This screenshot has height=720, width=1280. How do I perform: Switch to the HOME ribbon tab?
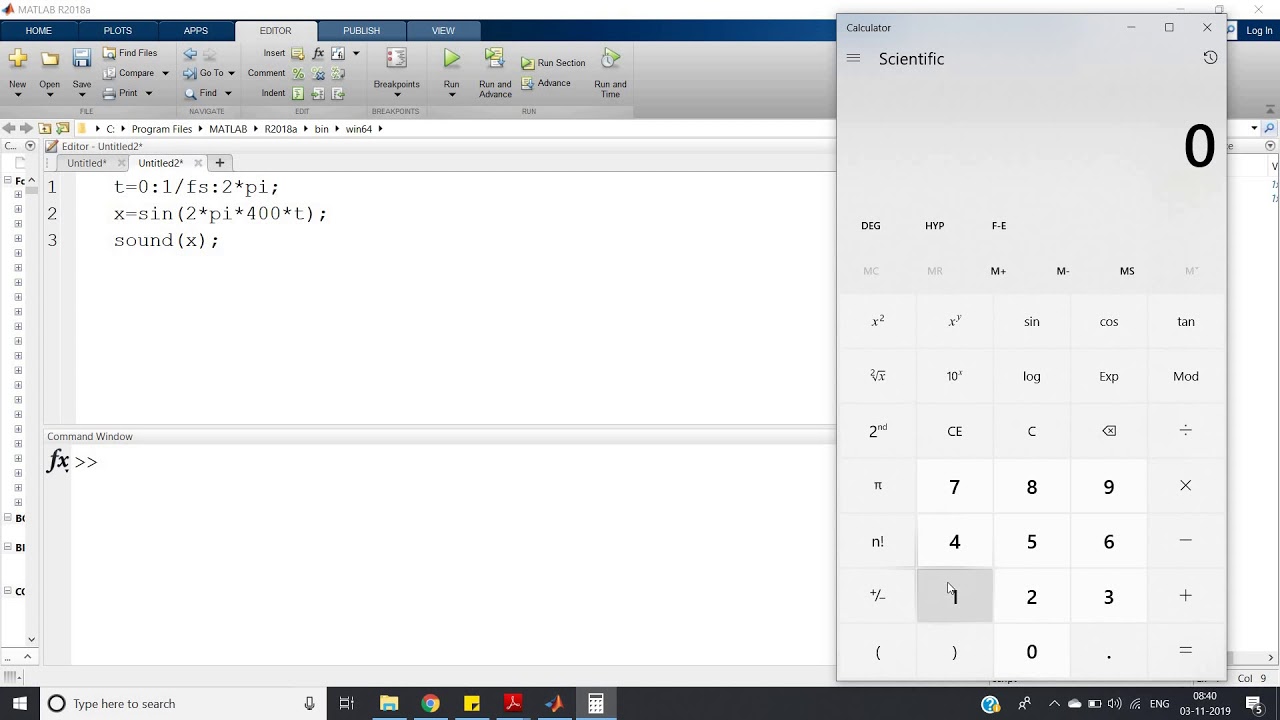[38, 31]
